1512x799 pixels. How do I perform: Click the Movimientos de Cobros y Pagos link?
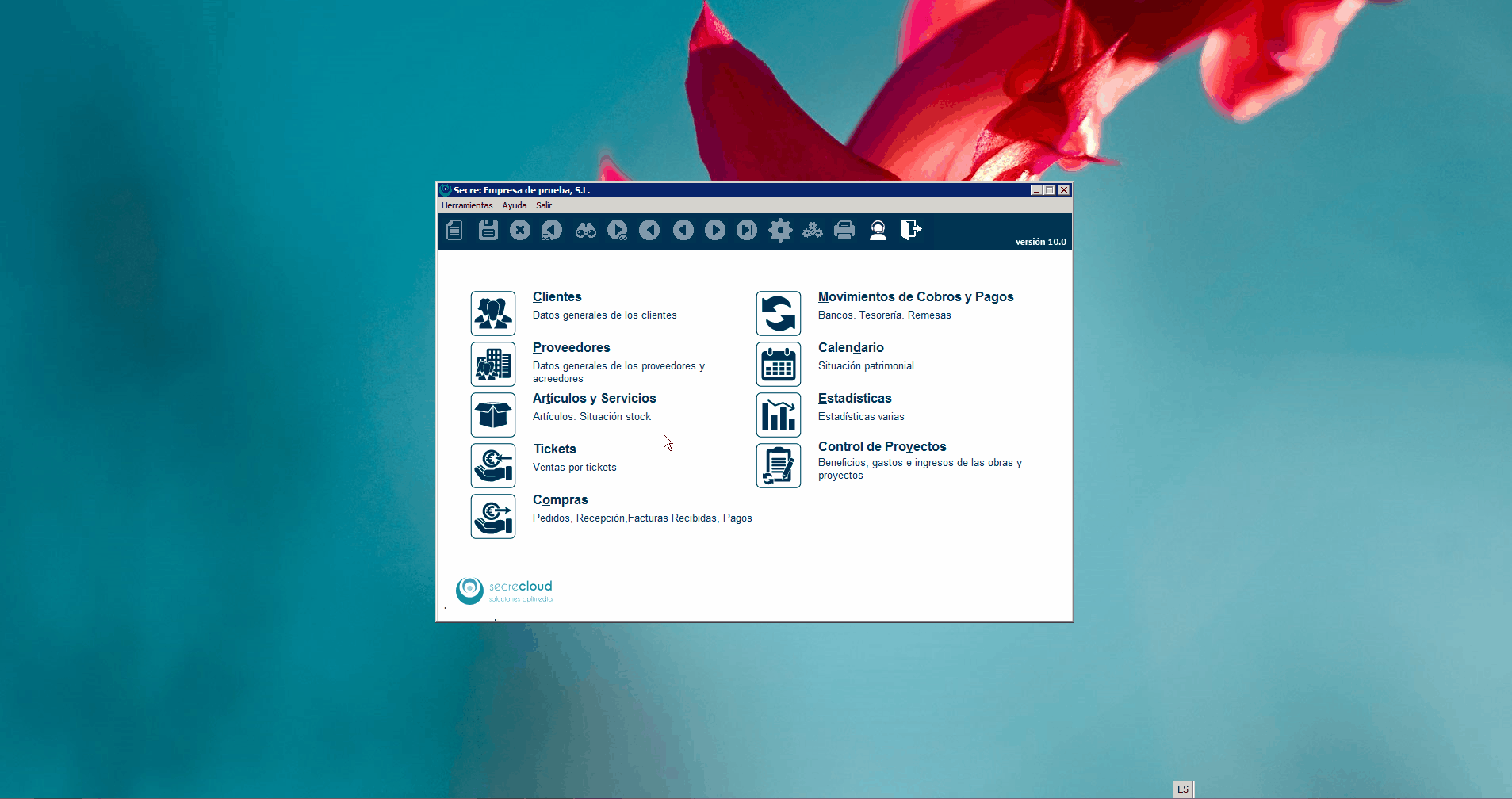[x=915, y=297]
